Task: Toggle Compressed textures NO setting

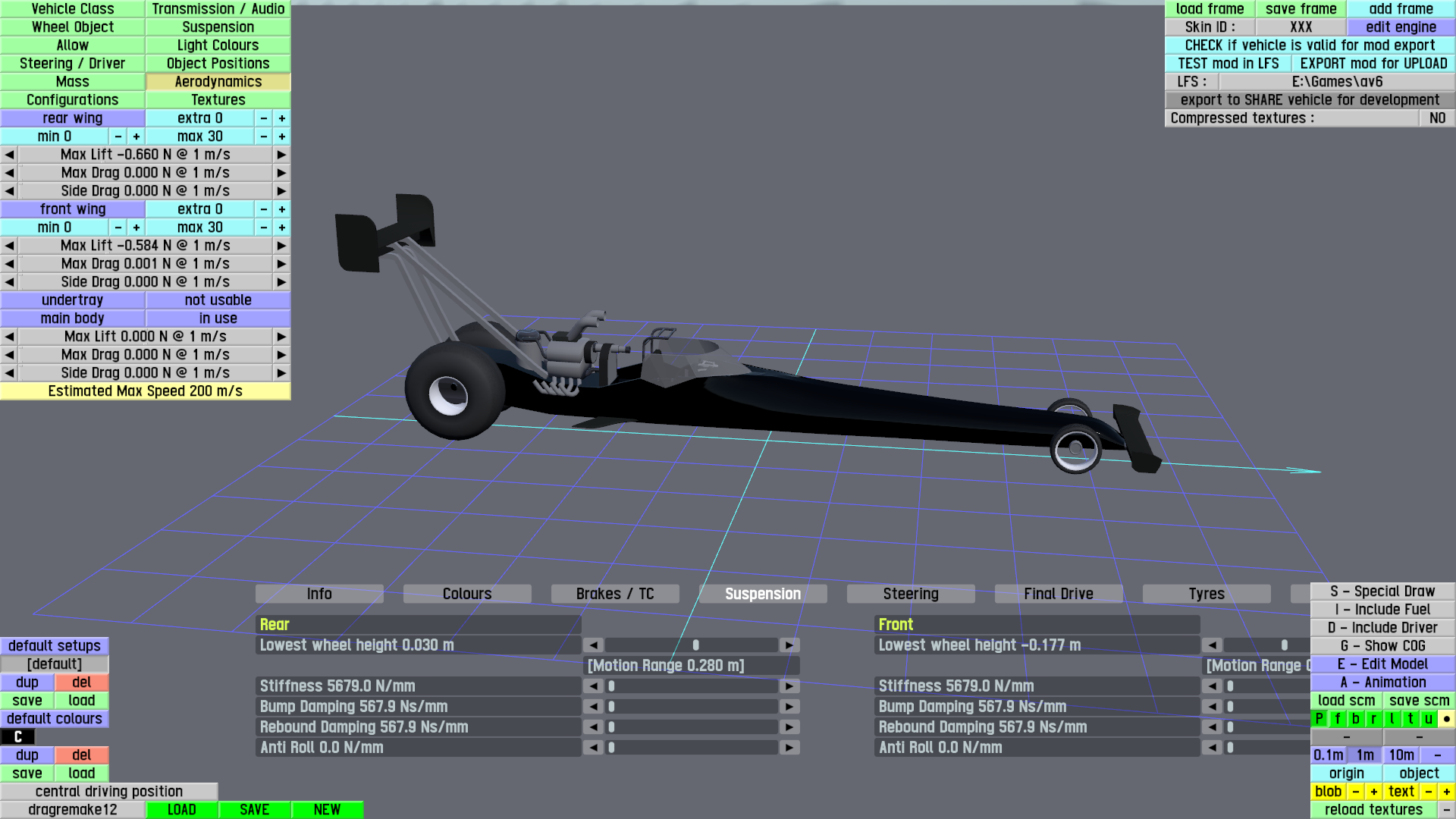Action: (x=1437, y=118)
